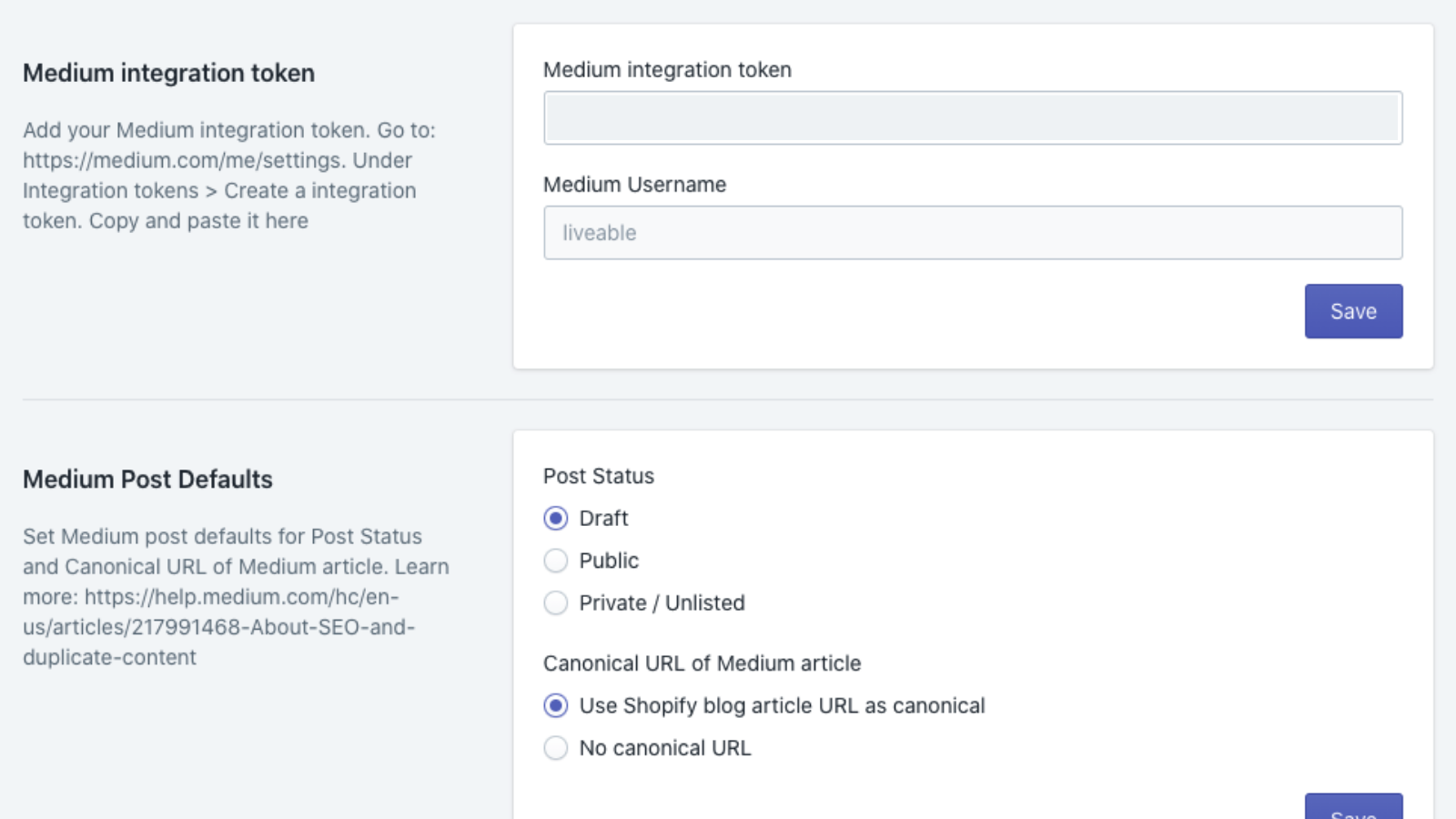The image size is (1456, 819).
Task: Click the Post Status label
Action: click(598, 475)
